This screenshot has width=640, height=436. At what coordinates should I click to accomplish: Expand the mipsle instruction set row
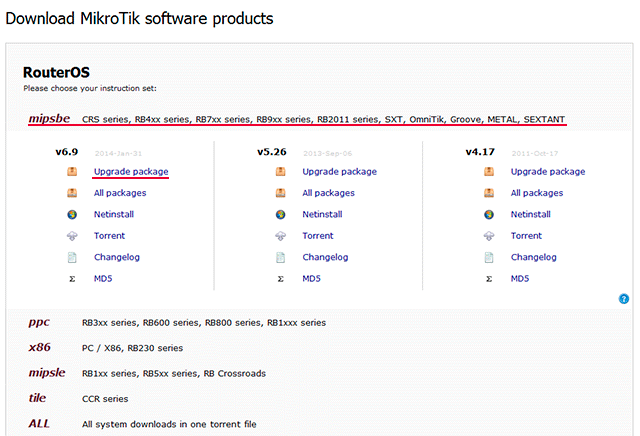[46, 373]
